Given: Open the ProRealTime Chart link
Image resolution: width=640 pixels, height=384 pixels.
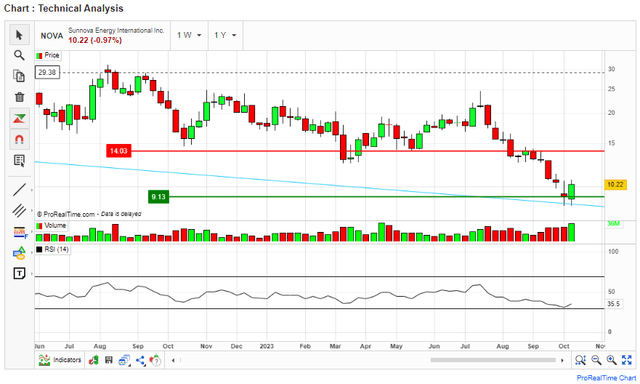Looking at the screenshot, I should point(606,378).
